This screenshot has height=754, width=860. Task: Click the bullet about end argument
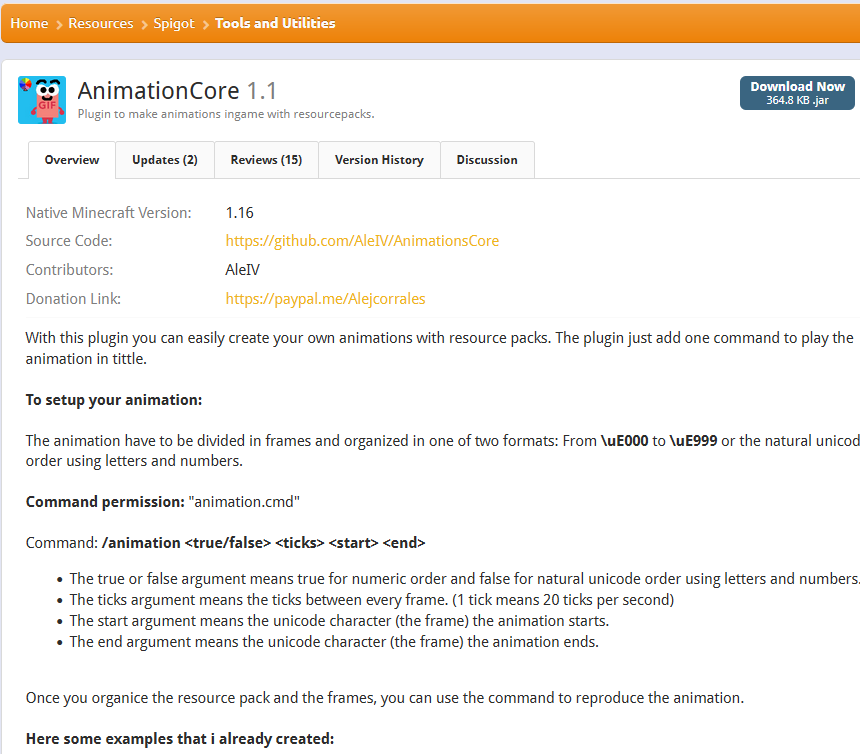(x=334, y=642)
